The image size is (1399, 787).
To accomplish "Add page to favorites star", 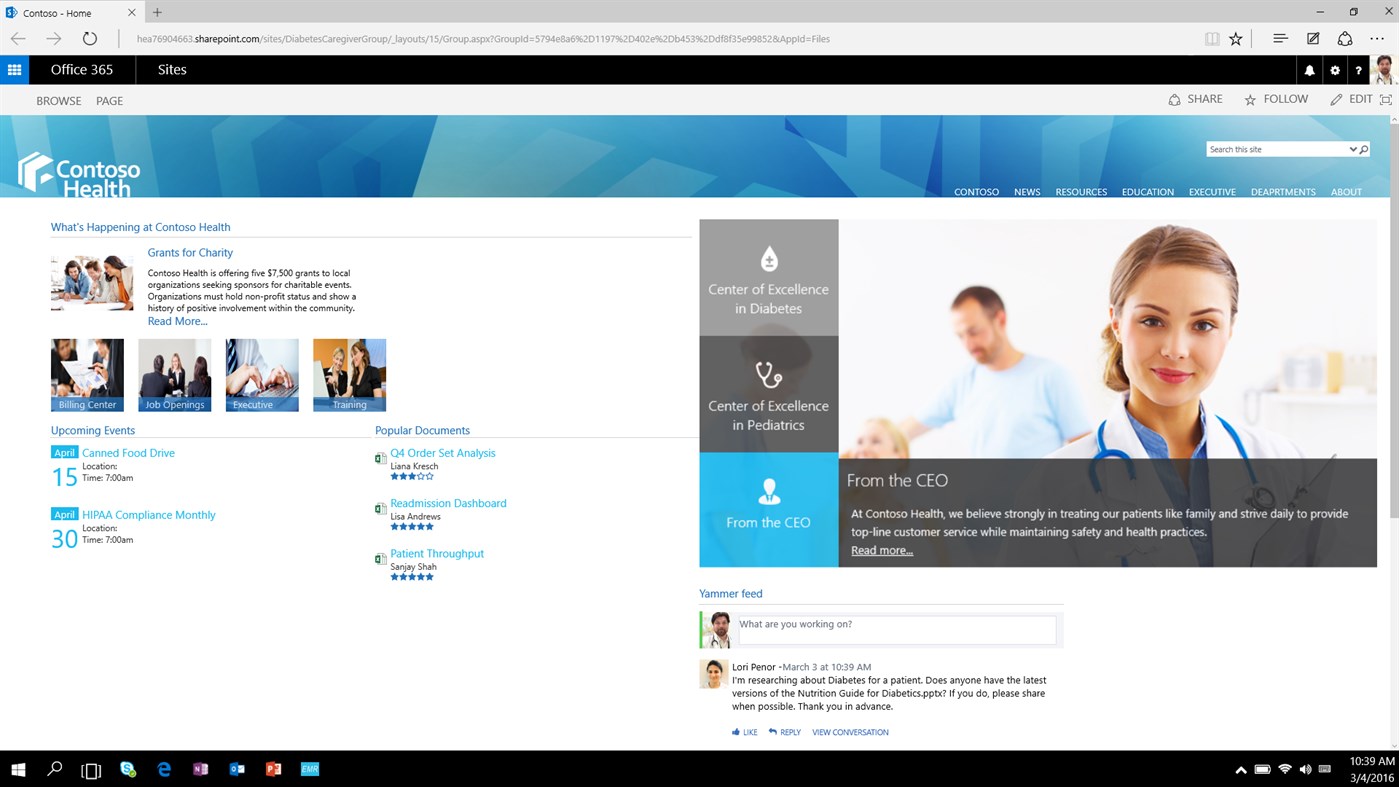I will click(1236, 39).
